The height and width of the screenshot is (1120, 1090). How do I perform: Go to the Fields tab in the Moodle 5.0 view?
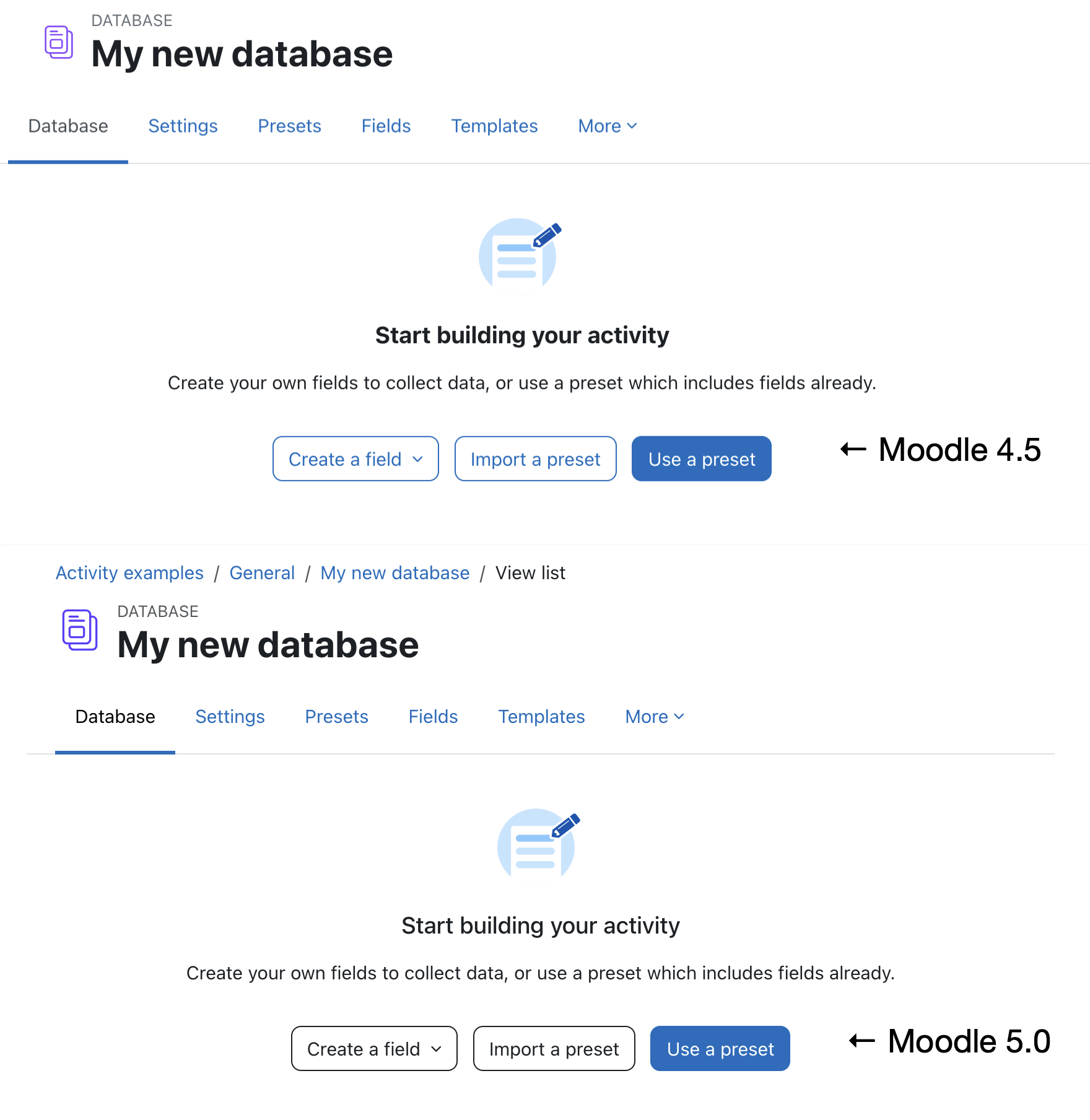click(433, 717)
